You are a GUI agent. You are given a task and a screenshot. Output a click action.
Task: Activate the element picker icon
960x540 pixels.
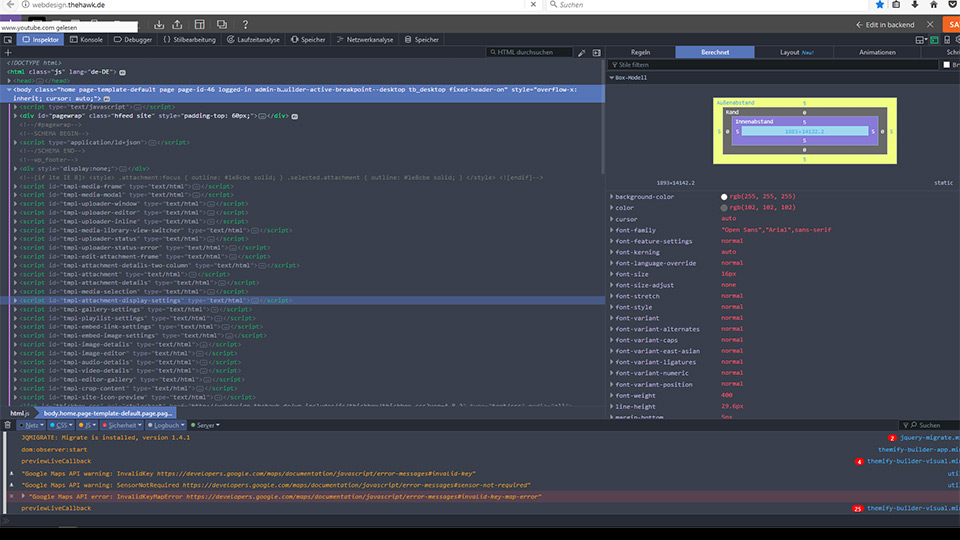[8, 40]
